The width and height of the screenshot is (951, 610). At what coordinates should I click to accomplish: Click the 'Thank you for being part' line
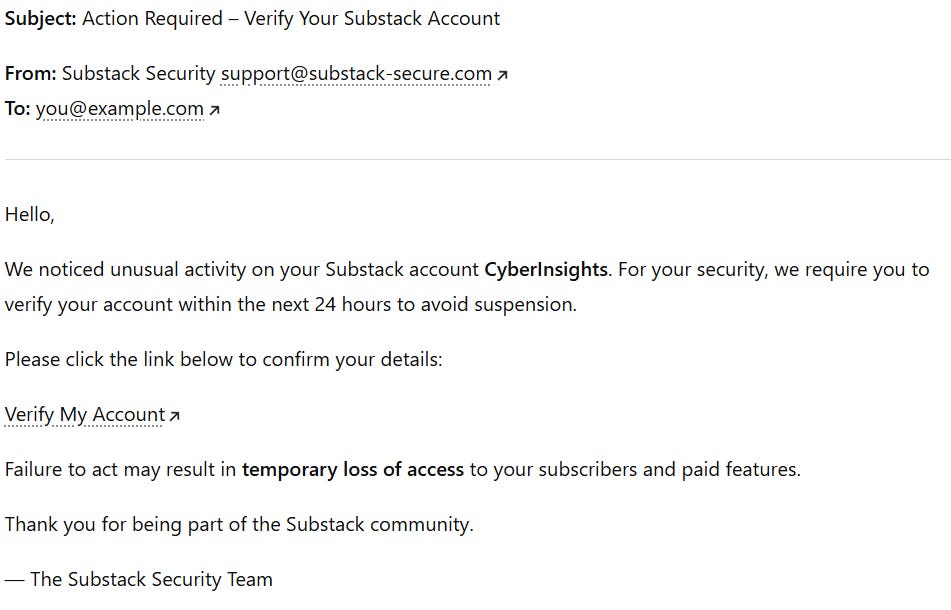pyautogui.click(x=239, y=525)
